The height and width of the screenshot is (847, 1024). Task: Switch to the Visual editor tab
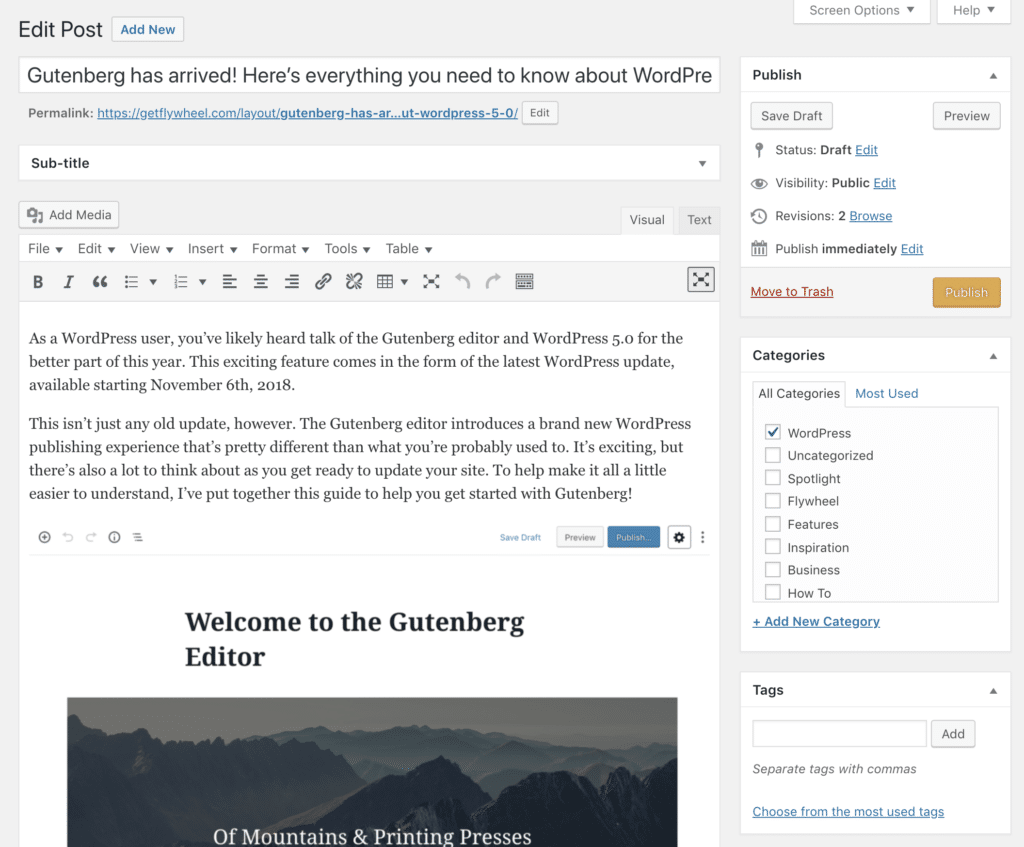tap(647, 220)
